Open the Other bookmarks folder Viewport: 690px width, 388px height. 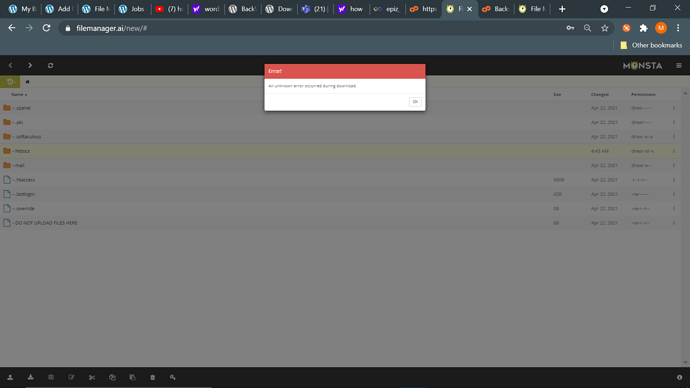[651, 45]
